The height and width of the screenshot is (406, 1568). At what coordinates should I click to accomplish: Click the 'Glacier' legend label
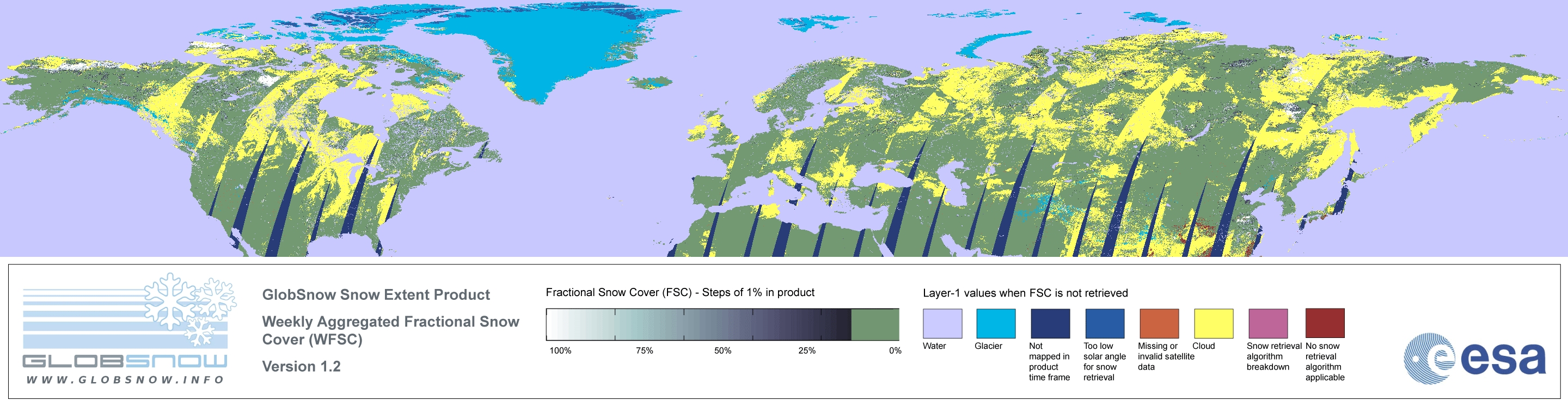989,346
